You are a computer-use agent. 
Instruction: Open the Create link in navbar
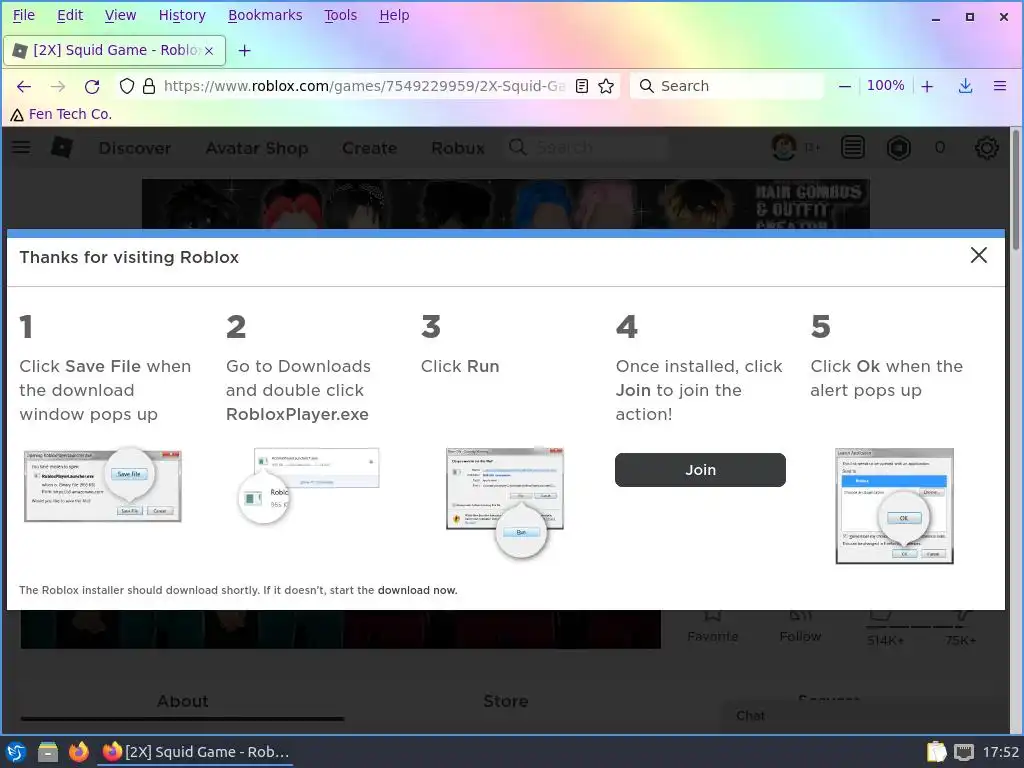point(369,148)
